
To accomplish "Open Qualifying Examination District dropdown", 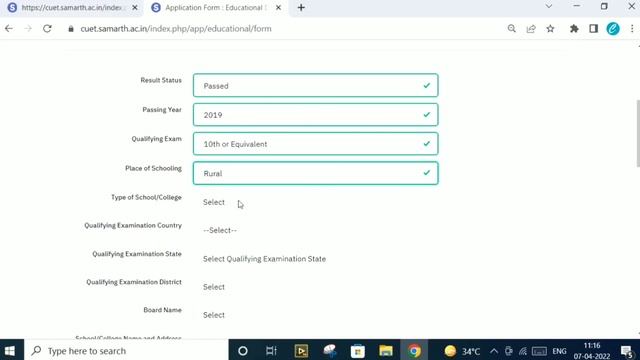I will point(316,287).
